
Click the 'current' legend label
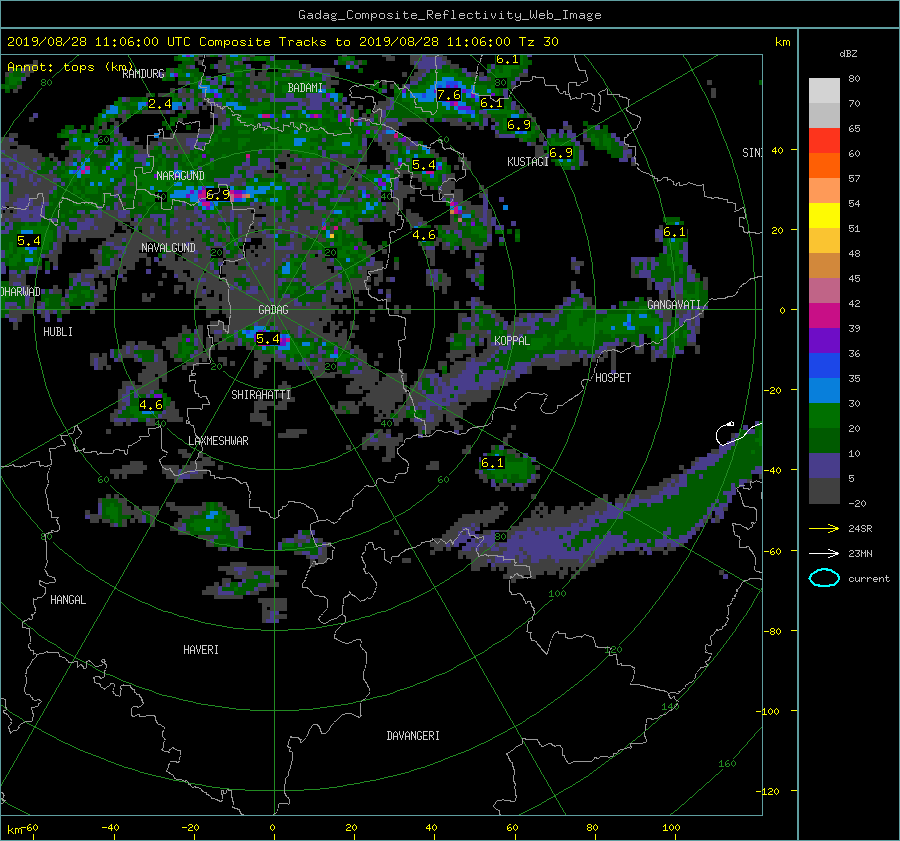pos(868,579)
